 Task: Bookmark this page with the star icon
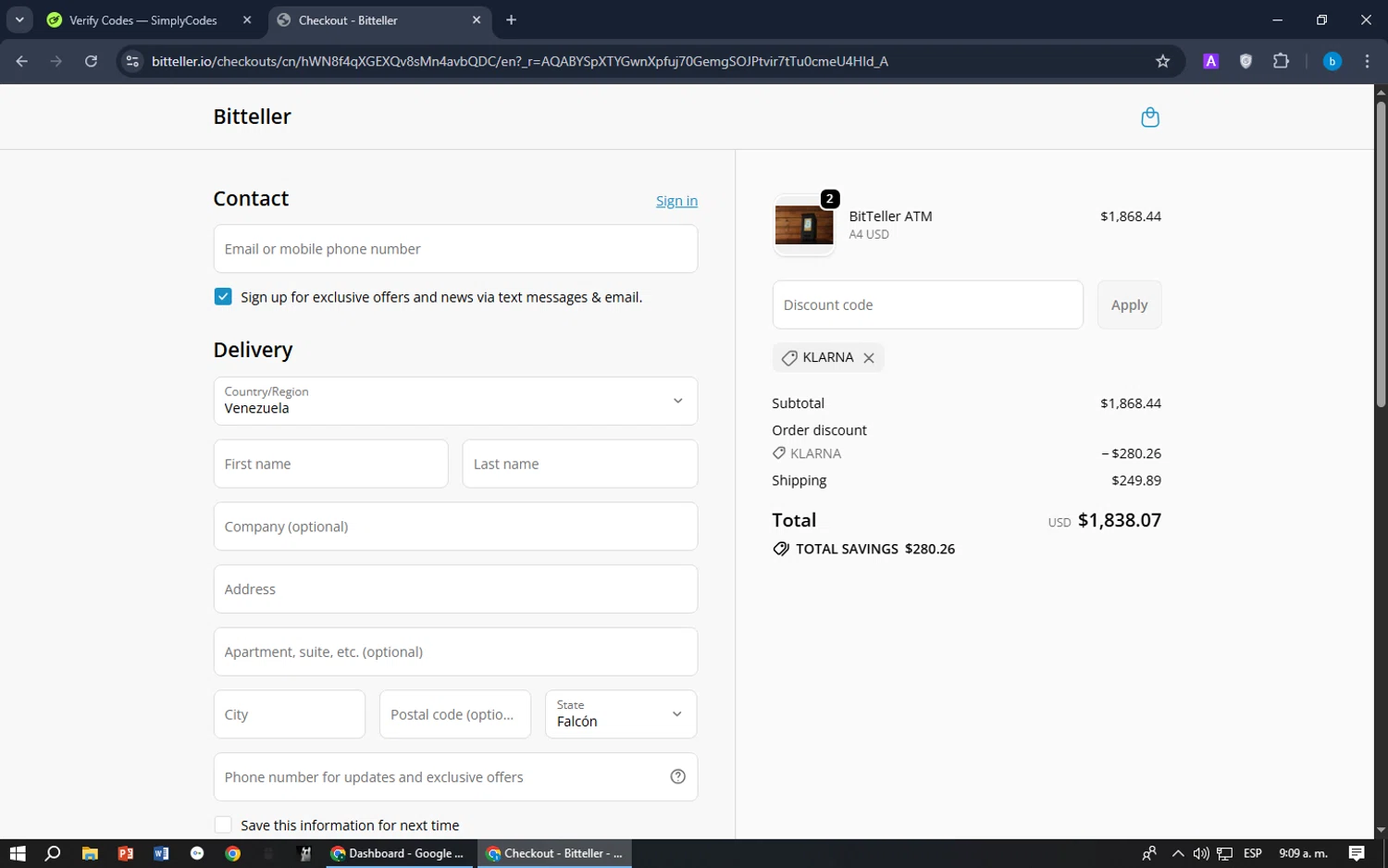click(x=1163, y=61)
